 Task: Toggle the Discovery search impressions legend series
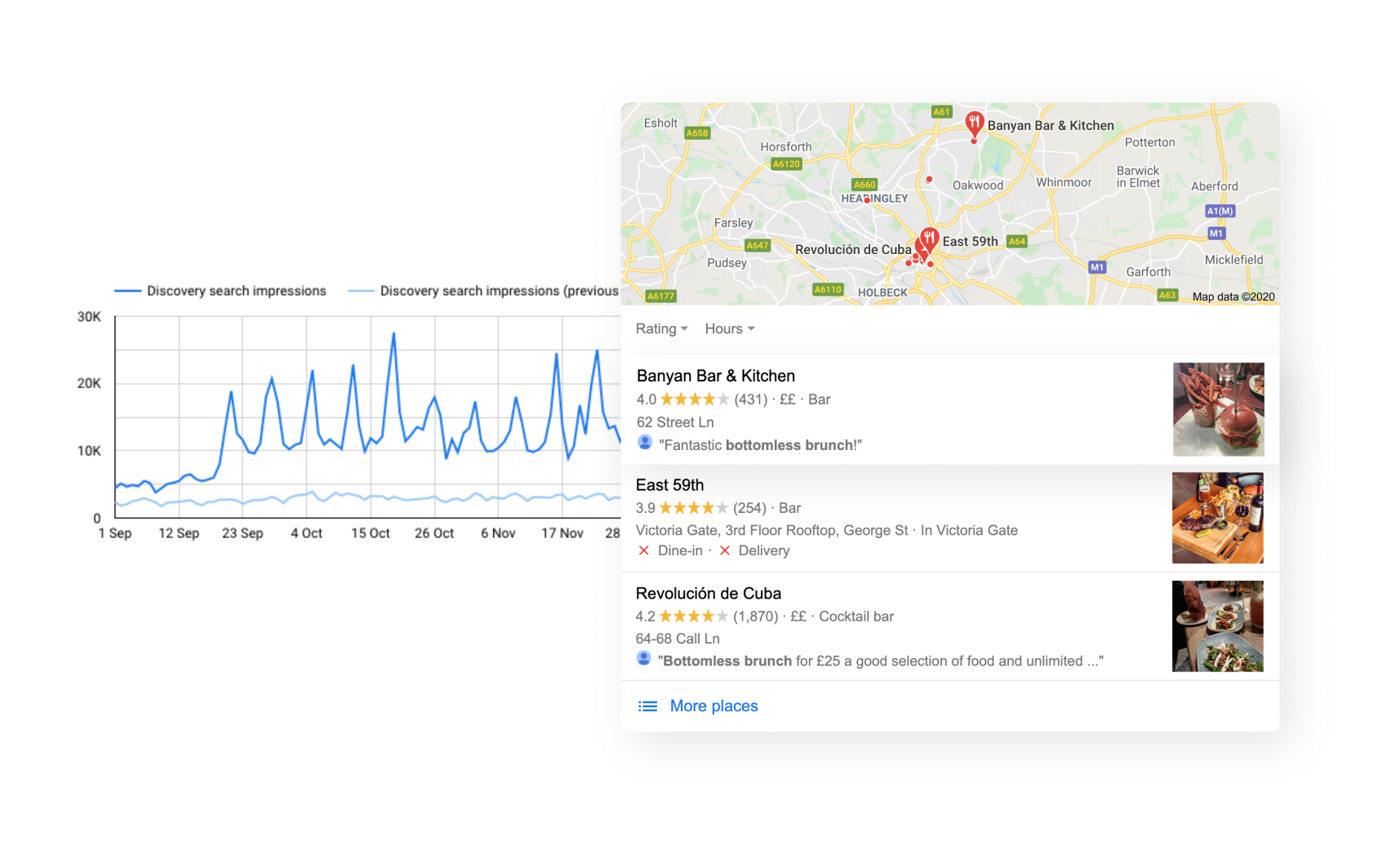[x=220, y=291]
